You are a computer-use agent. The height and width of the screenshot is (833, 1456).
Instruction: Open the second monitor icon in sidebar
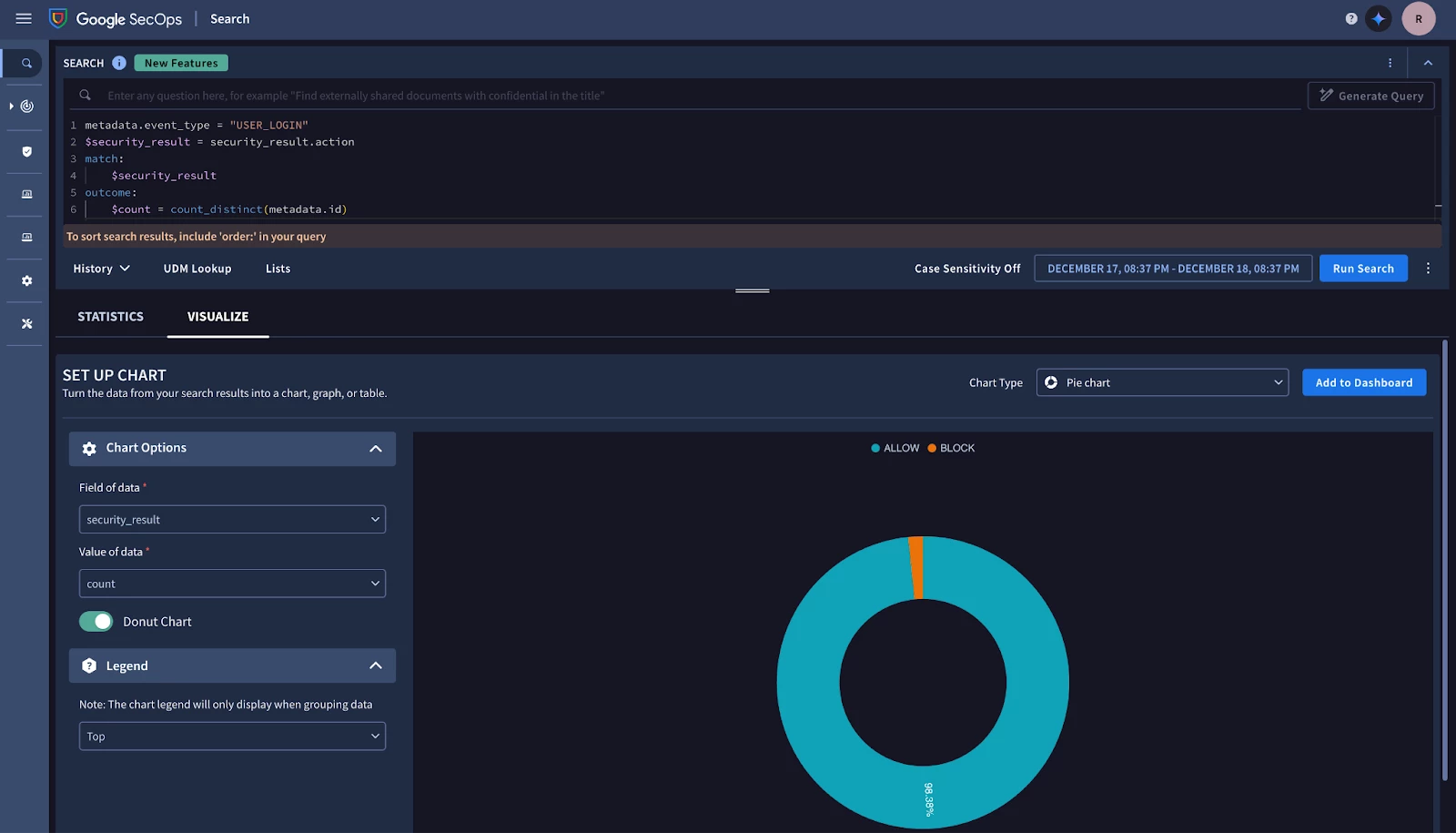[x=27, y=238]
